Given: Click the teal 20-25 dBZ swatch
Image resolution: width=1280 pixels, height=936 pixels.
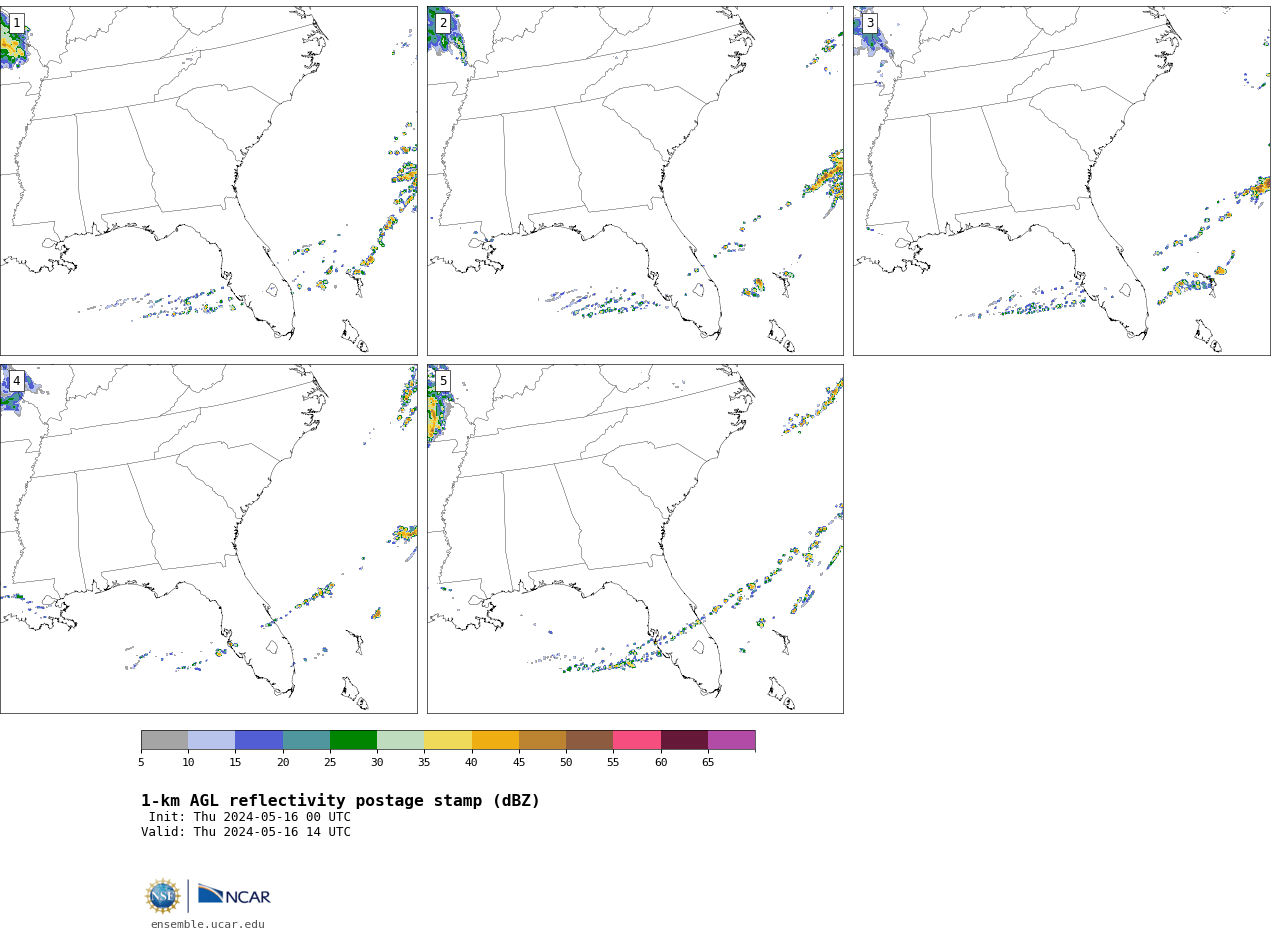Looking at the screenshot, I should (306, 740).
